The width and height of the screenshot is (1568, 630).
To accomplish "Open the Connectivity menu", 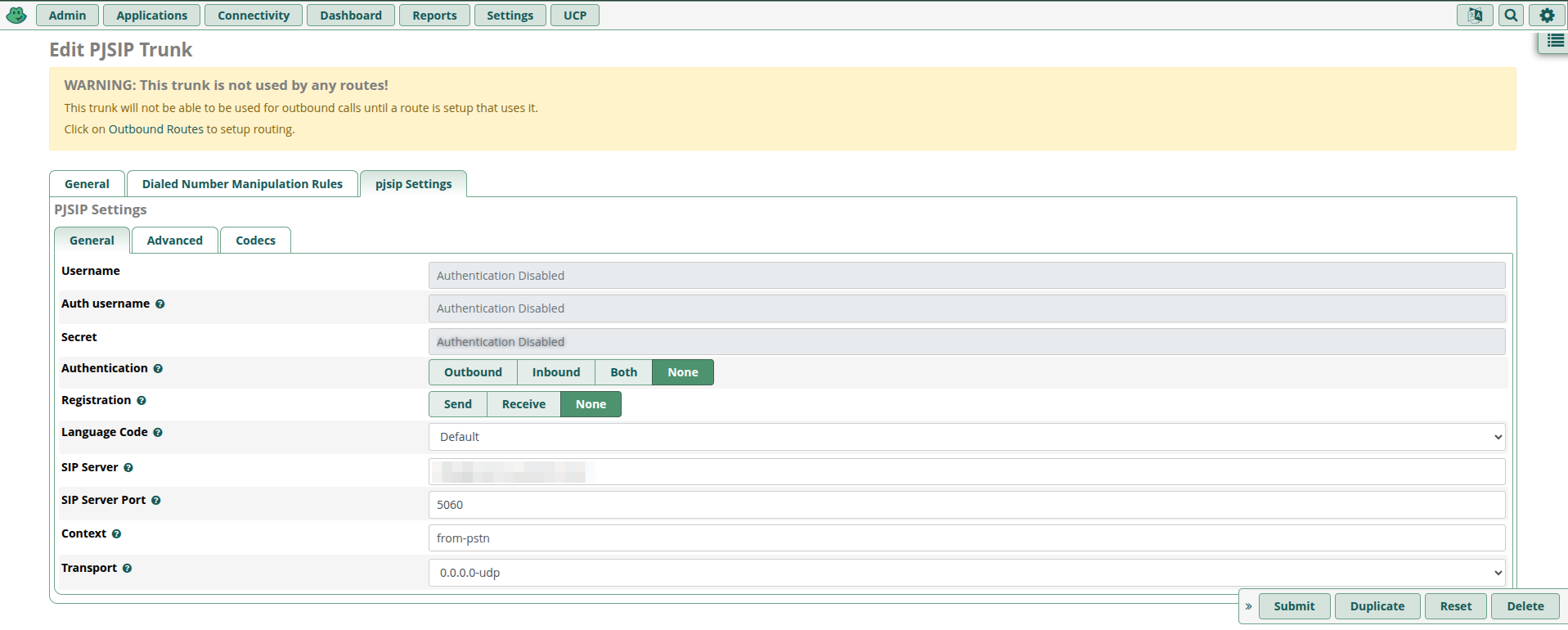I will tap(254, 16).
